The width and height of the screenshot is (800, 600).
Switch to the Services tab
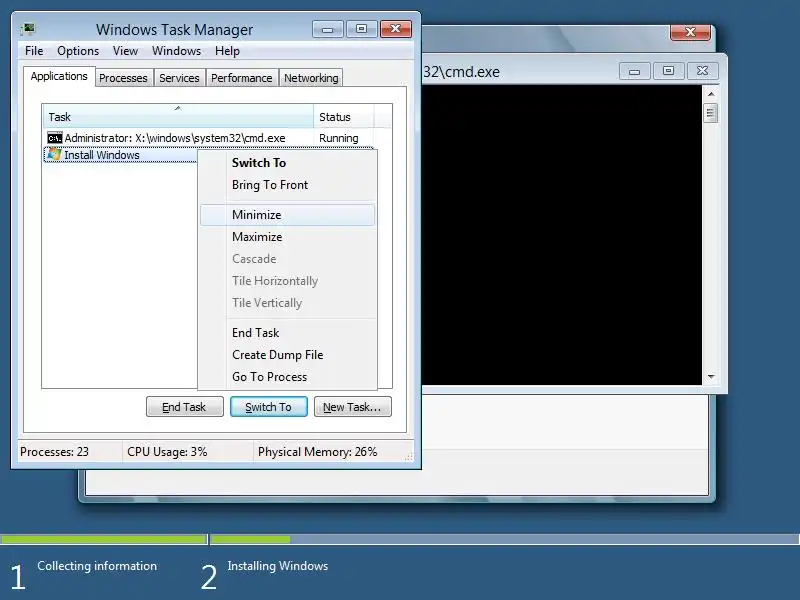tap(179, 78)
